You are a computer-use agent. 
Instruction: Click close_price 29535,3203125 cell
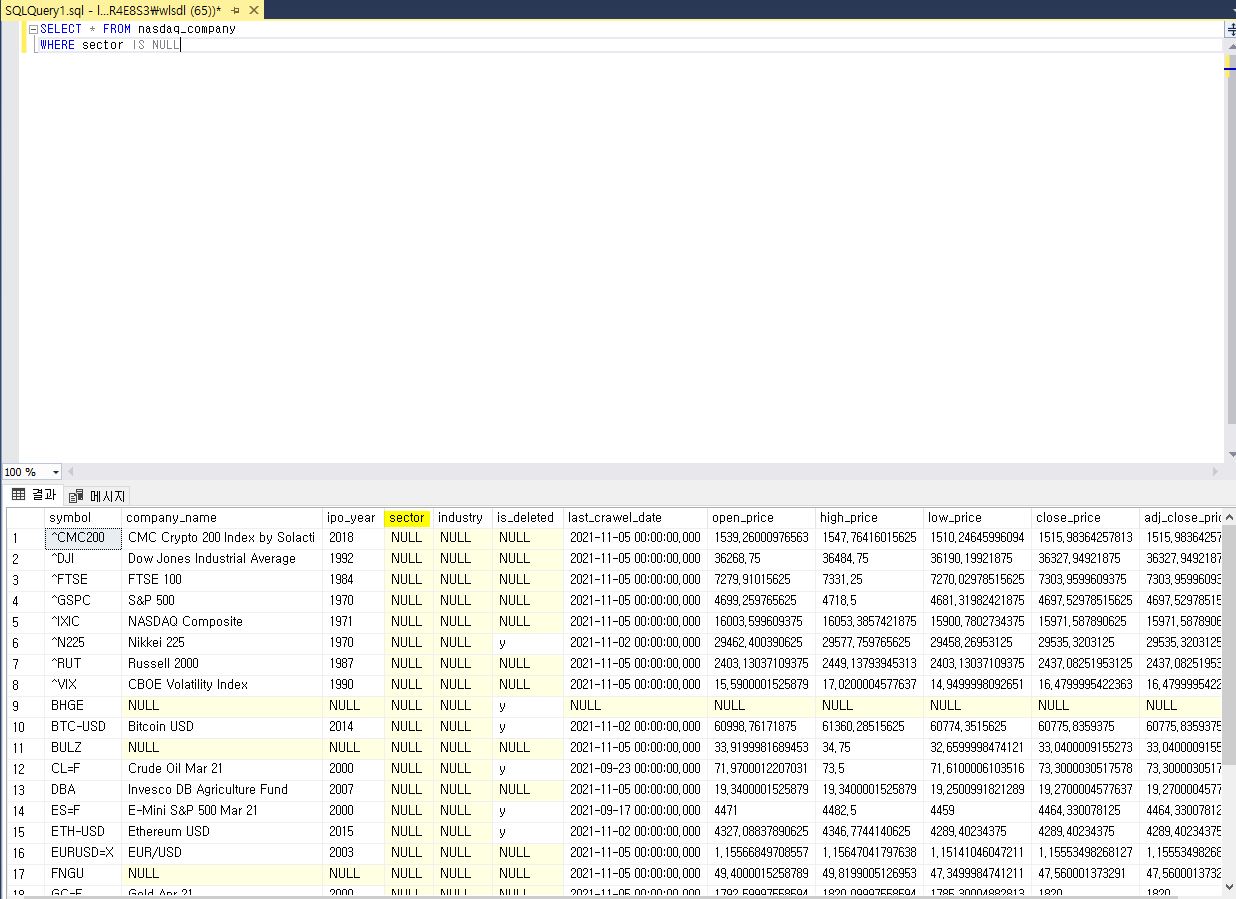[1085, 643]
